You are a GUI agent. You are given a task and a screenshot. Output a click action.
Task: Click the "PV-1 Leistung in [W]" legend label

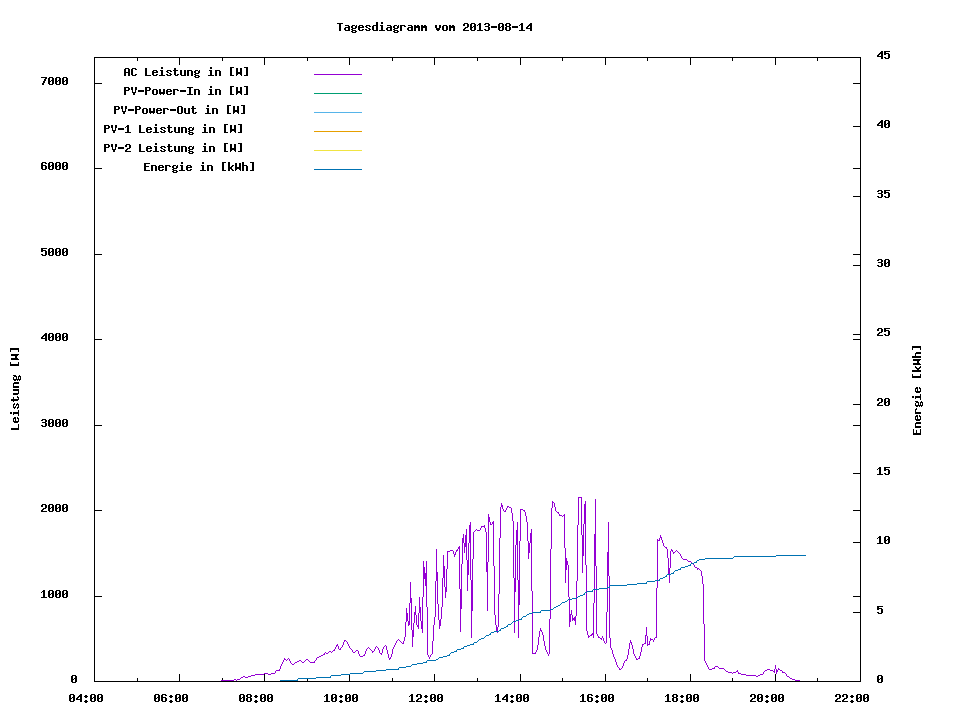coord(173,129)
